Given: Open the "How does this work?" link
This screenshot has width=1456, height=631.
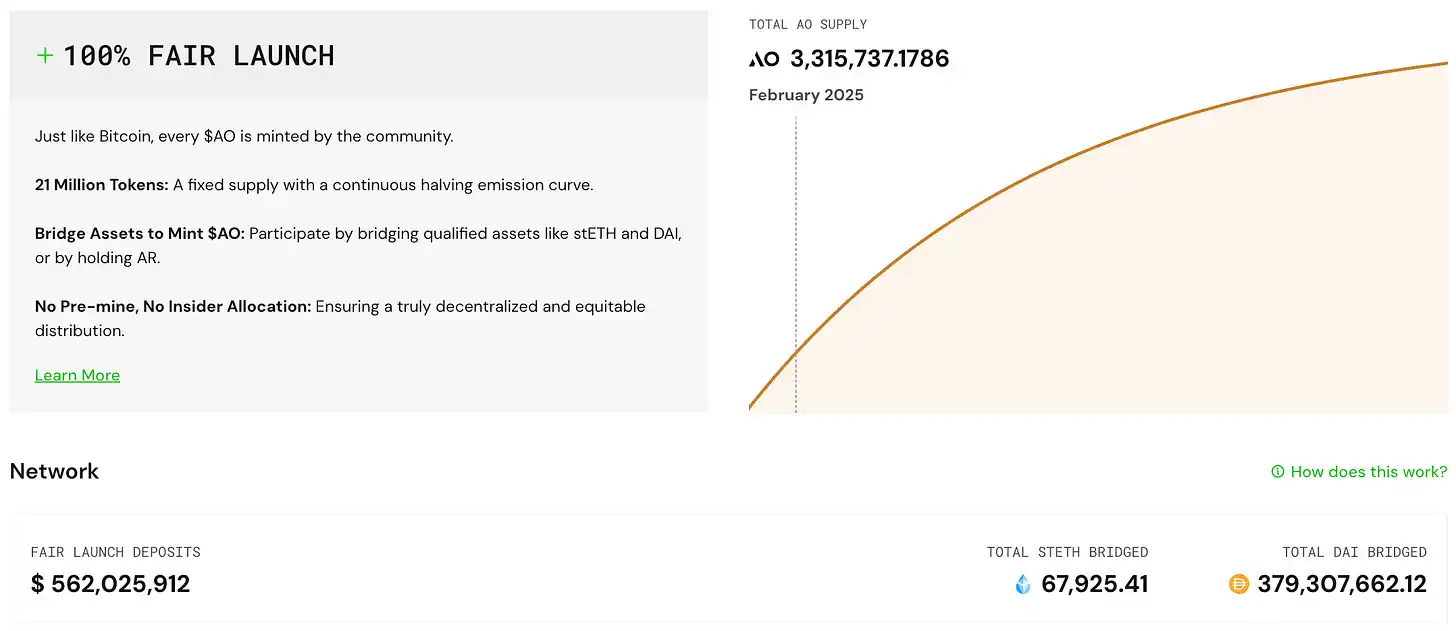Looking at the screenshot, I should [1368, 472].
